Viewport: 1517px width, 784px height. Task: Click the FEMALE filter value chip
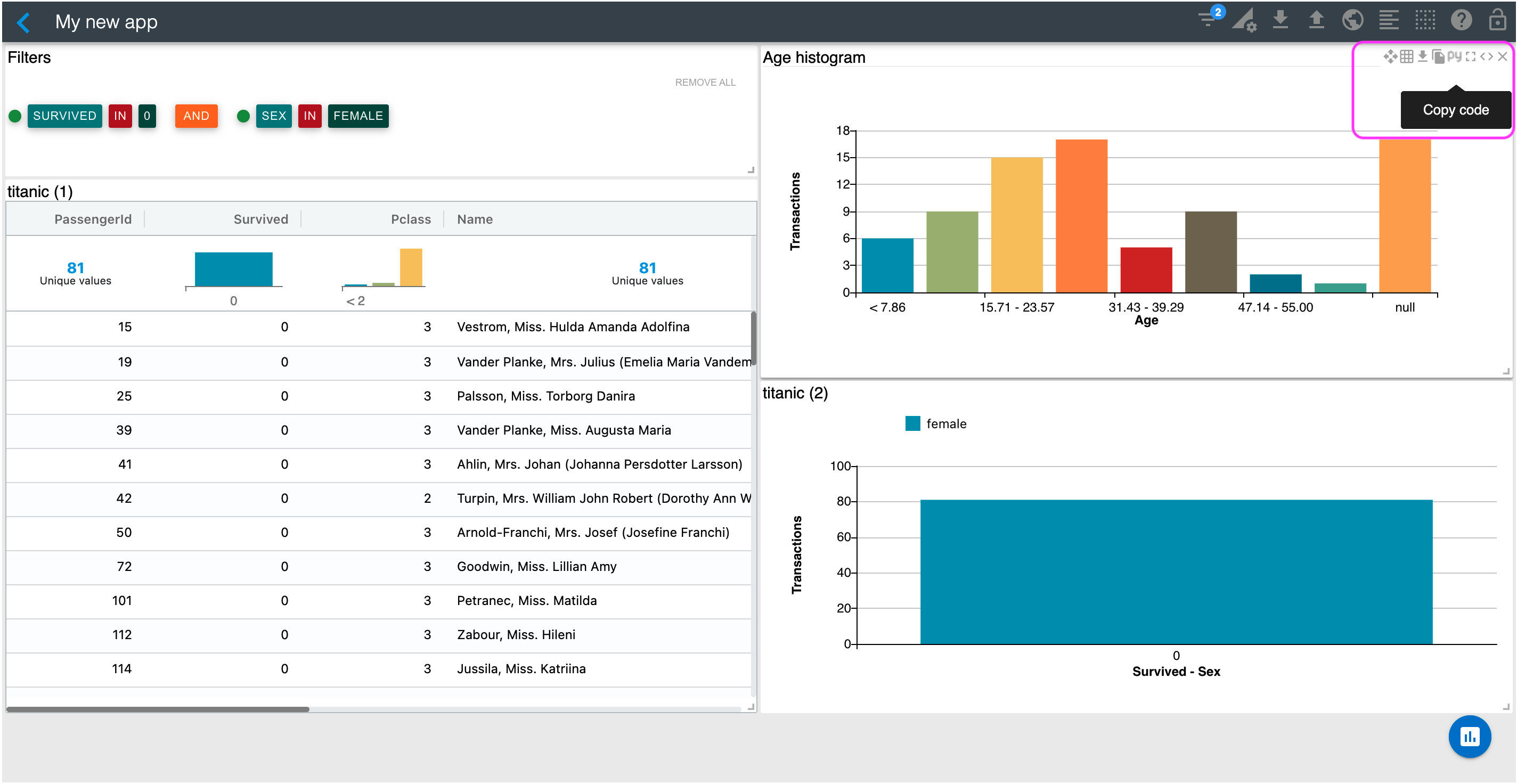tap(358, 116)
